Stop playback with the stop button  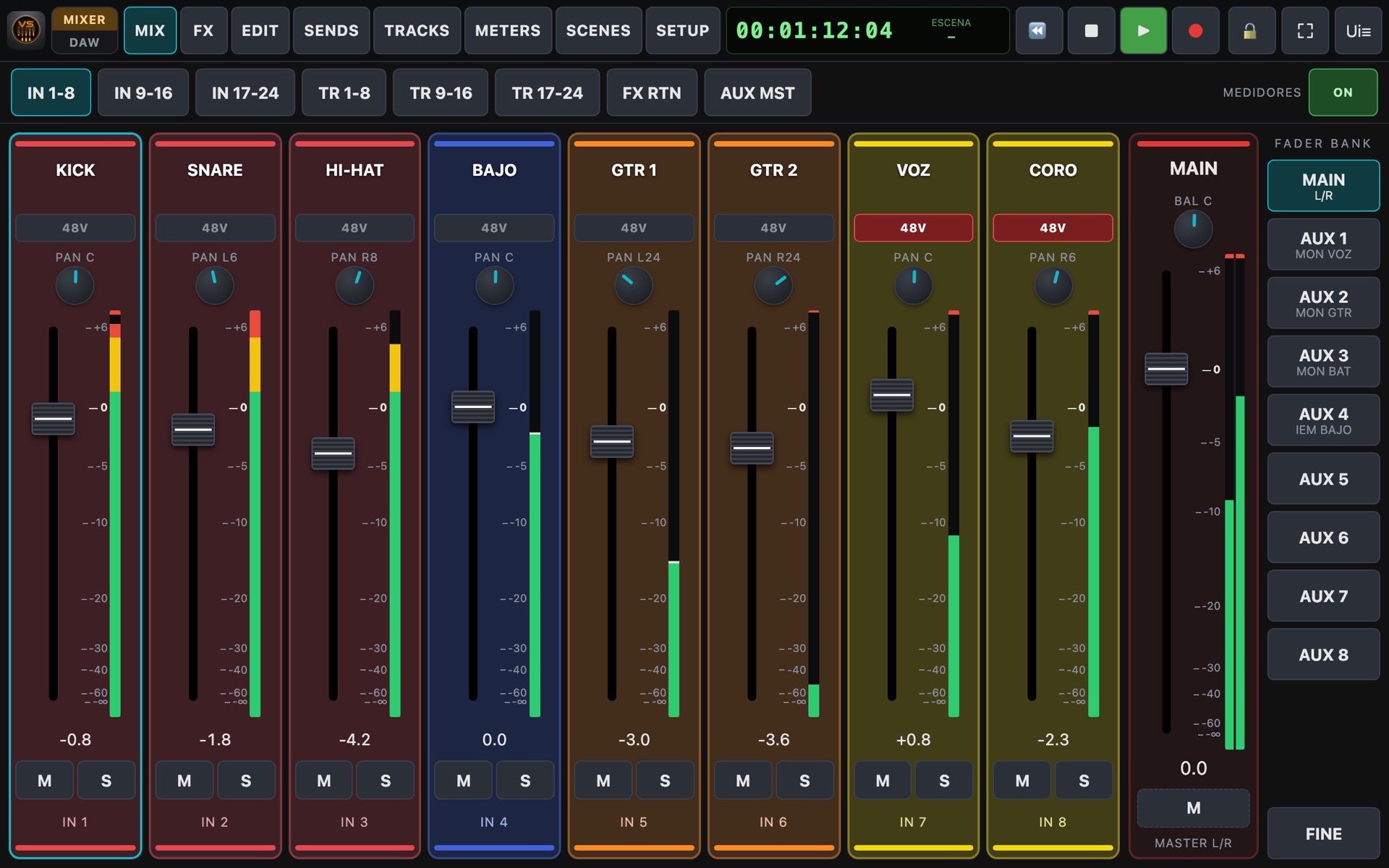coord(1091,30)
